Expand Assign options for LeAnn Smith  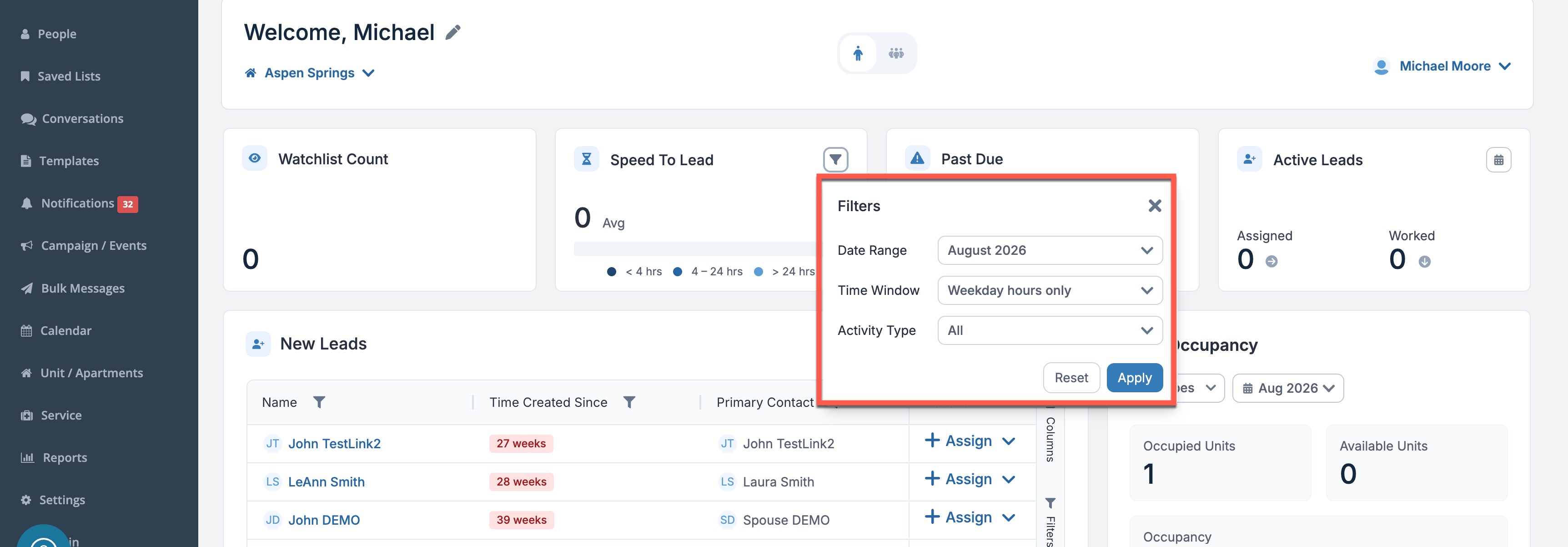click(x=1008, y=479)
